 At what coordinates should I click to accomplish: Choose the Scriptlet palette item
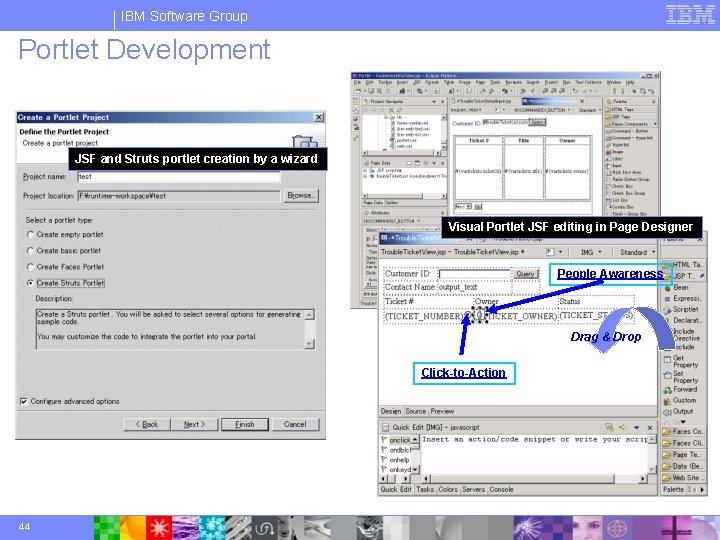681,309
